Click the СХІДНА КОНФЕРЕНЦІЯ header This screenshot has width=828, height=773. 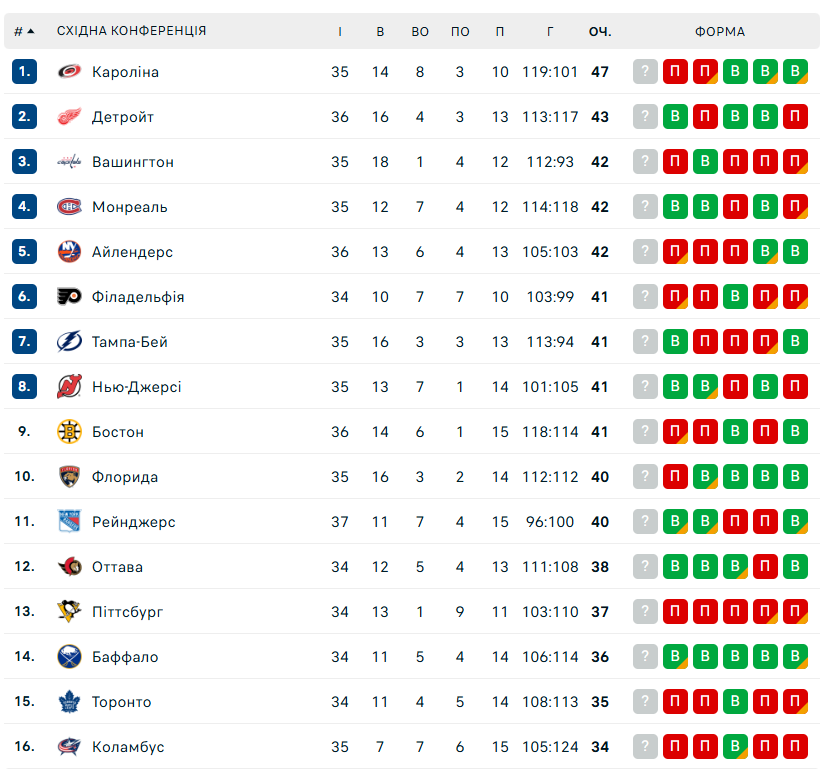pyautogui.click(x=131, y=31)
